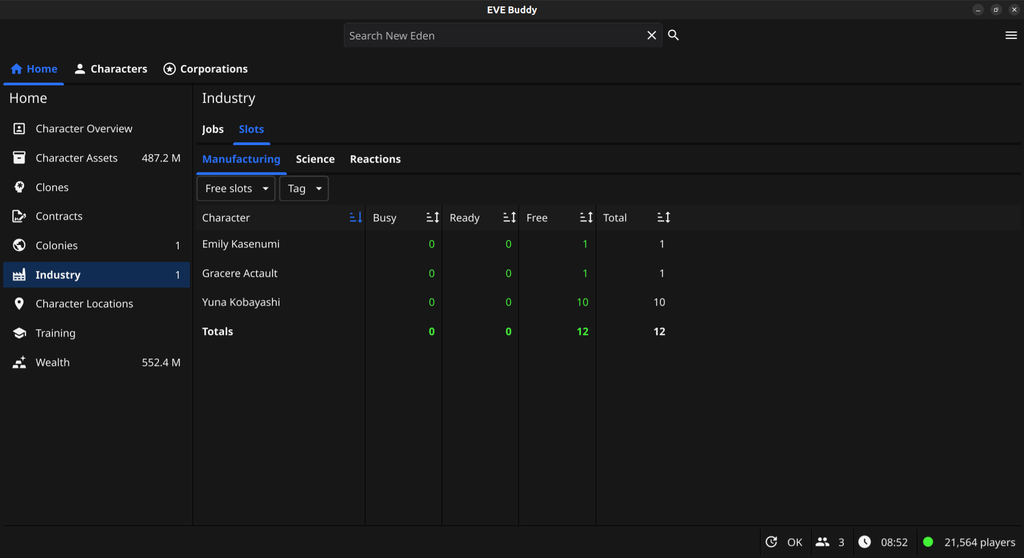Image resolution: width=1024 pixels, height=558 pixels.
Task: Sort table by Total column icon
Action: click(x=663, y=218)
